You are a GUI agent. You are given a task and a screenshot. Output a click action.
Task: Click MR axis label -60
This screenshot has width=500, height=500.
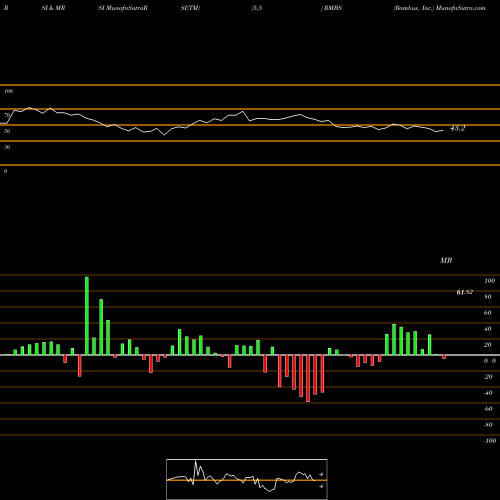[488, 409]
